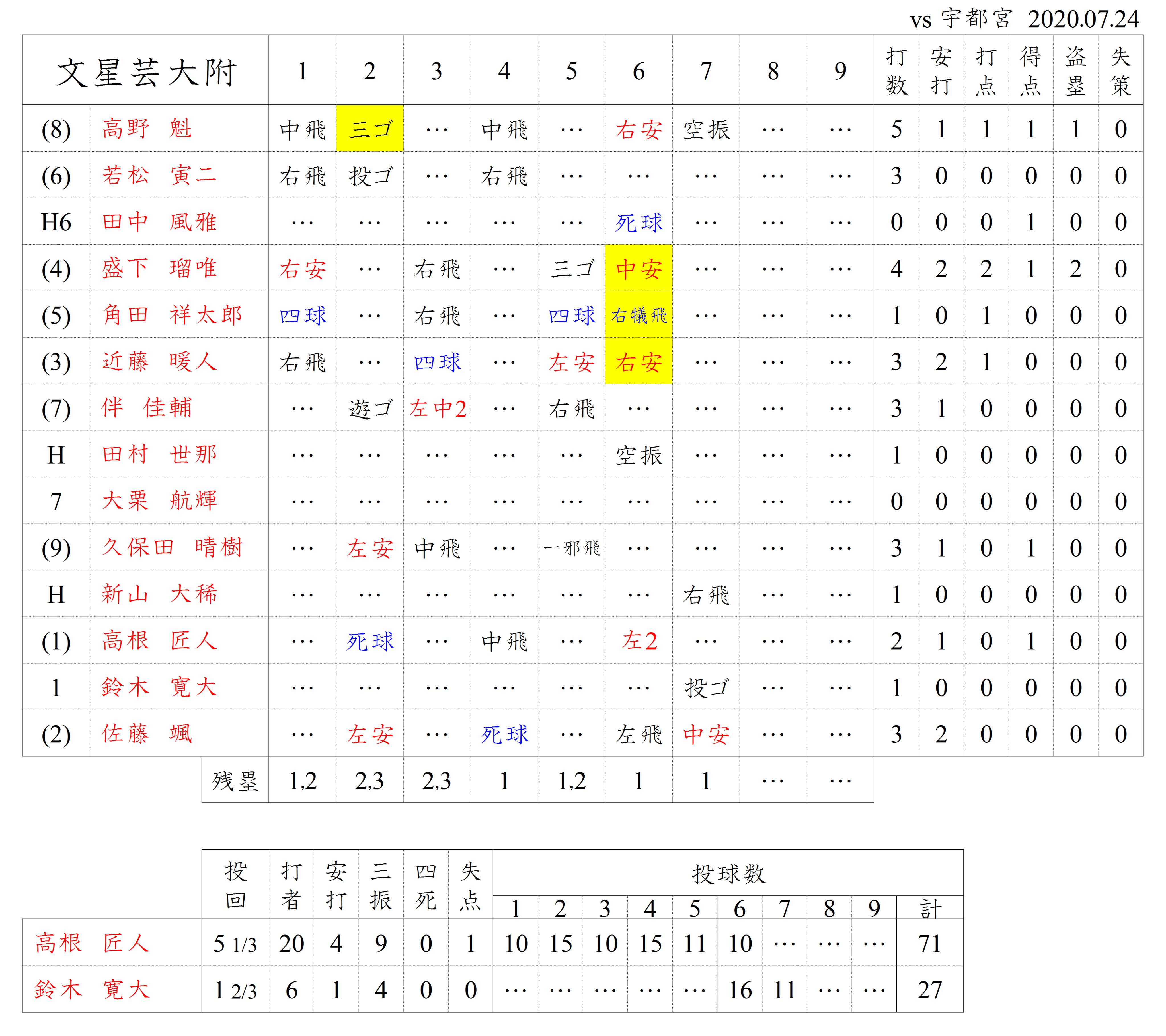Click the 盗塁 column header
Screen dimensions: 1166x1036
click(1075, 71)
